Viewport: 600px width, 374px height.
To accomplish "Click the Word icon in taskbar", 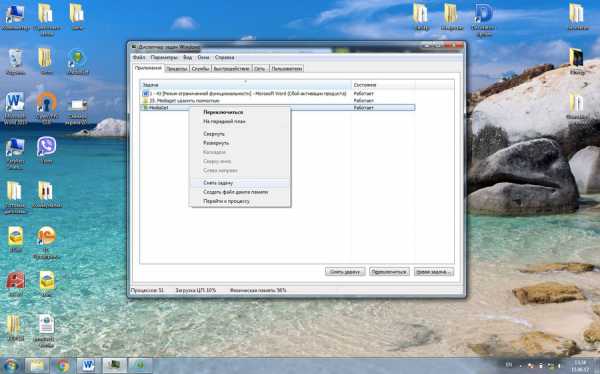I will [88, 366].
